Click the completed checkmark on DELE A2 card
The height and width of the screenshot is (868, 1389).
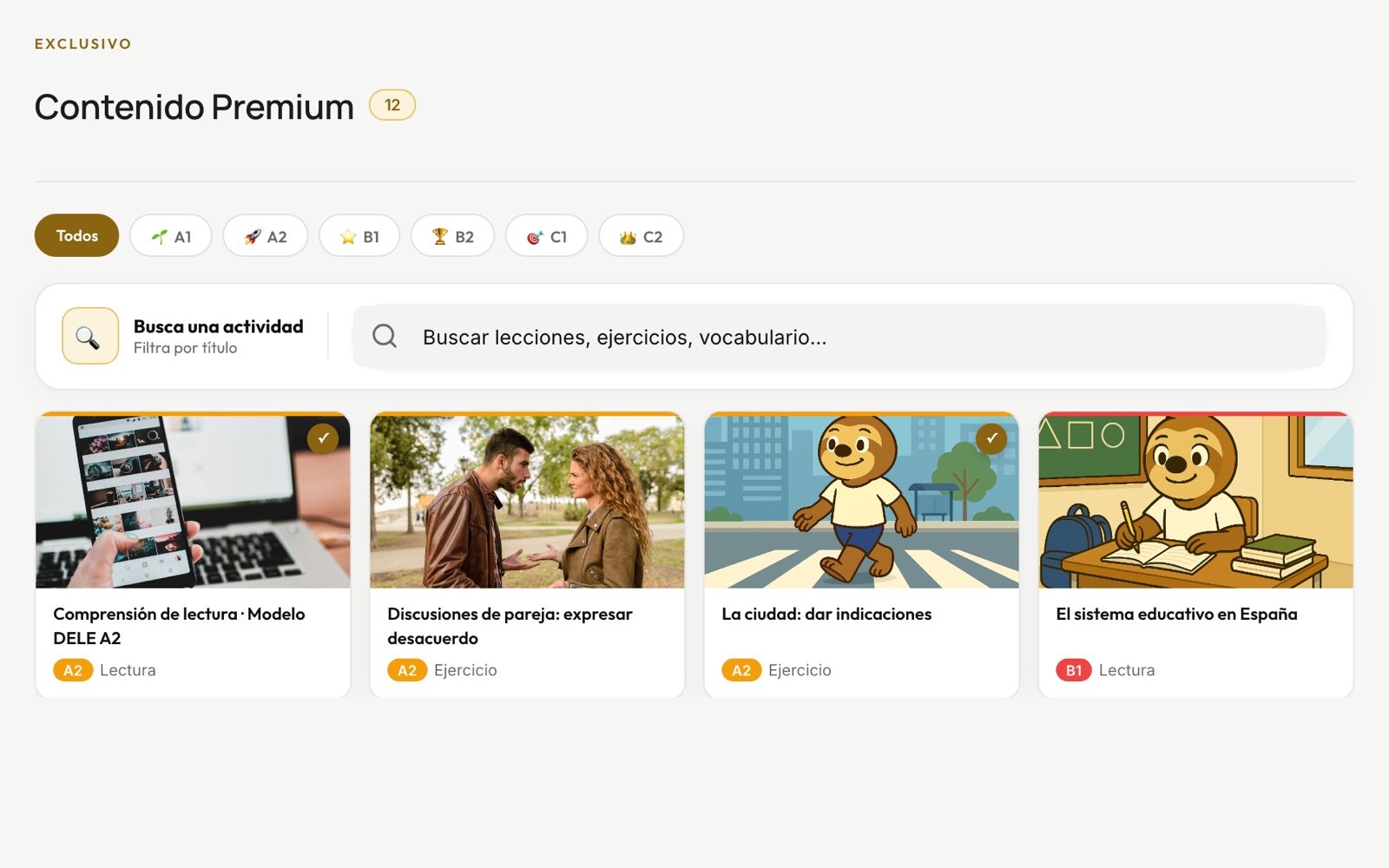click(323, 438)
